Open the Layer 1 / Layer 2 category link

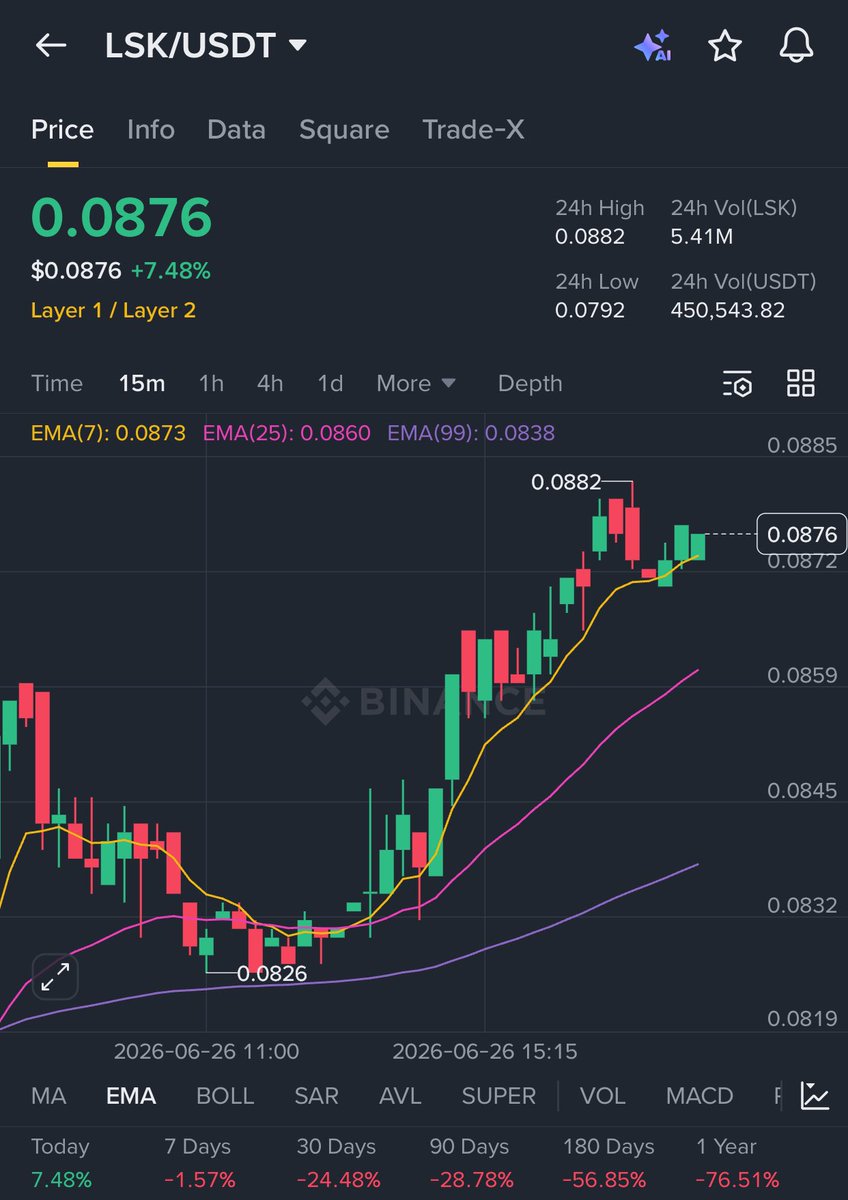tap(113, 310)
